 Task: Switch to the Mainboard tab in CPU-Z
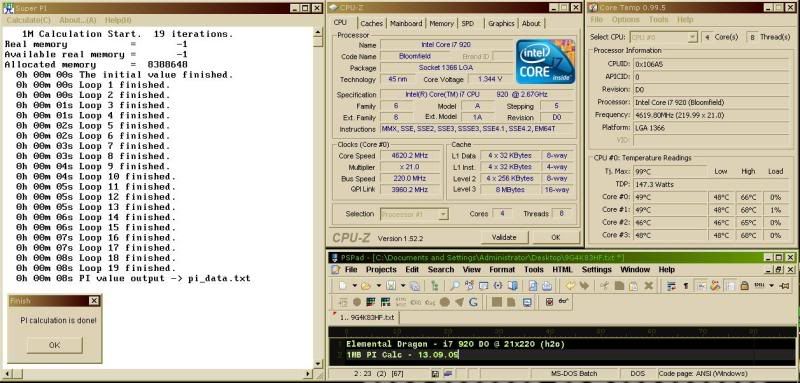tap(406, 23)
